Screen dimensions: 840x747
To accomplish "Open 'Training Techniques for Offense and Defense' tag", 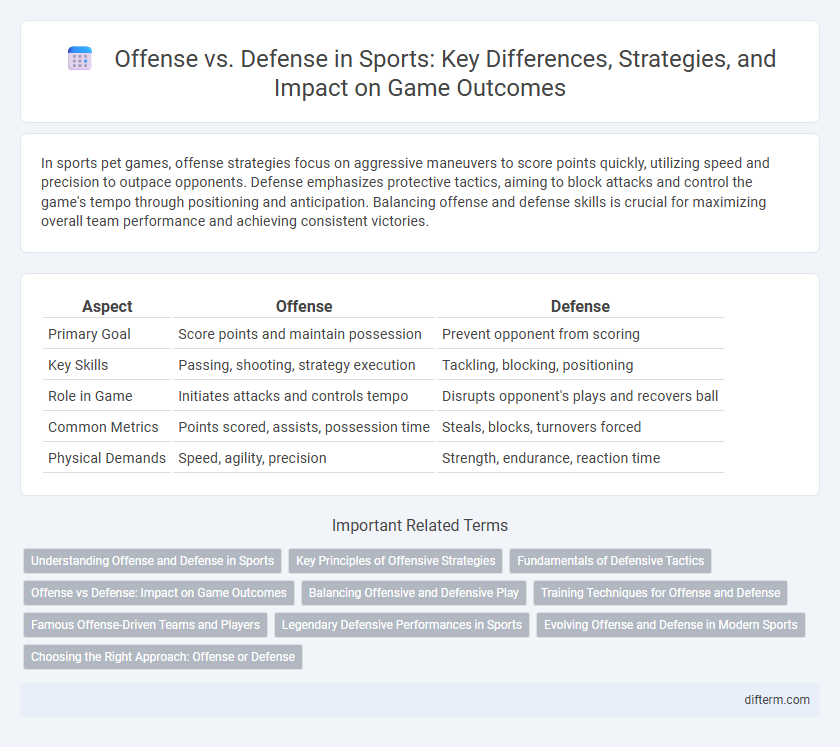I will click(660, 593).
